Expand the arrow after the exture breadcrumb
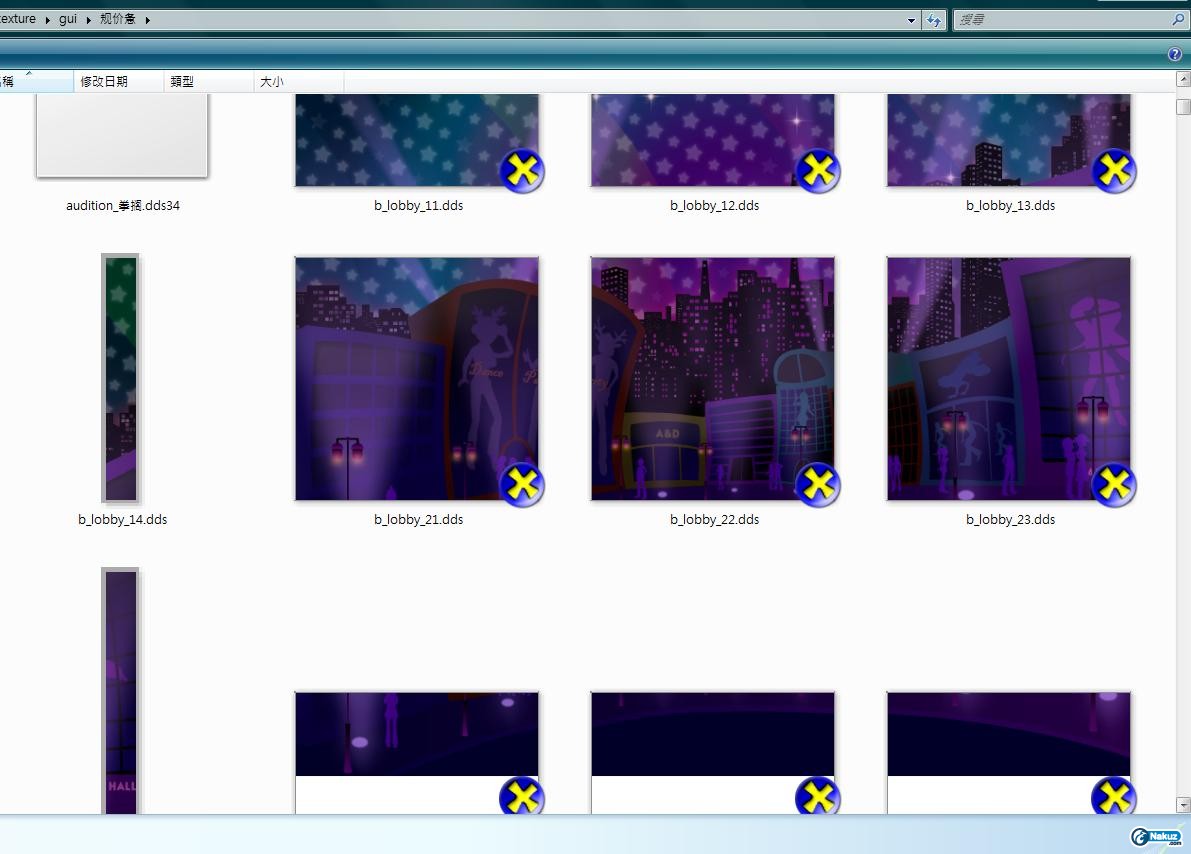This screenshot has width=1191, height=854. (x=47, y=19)
